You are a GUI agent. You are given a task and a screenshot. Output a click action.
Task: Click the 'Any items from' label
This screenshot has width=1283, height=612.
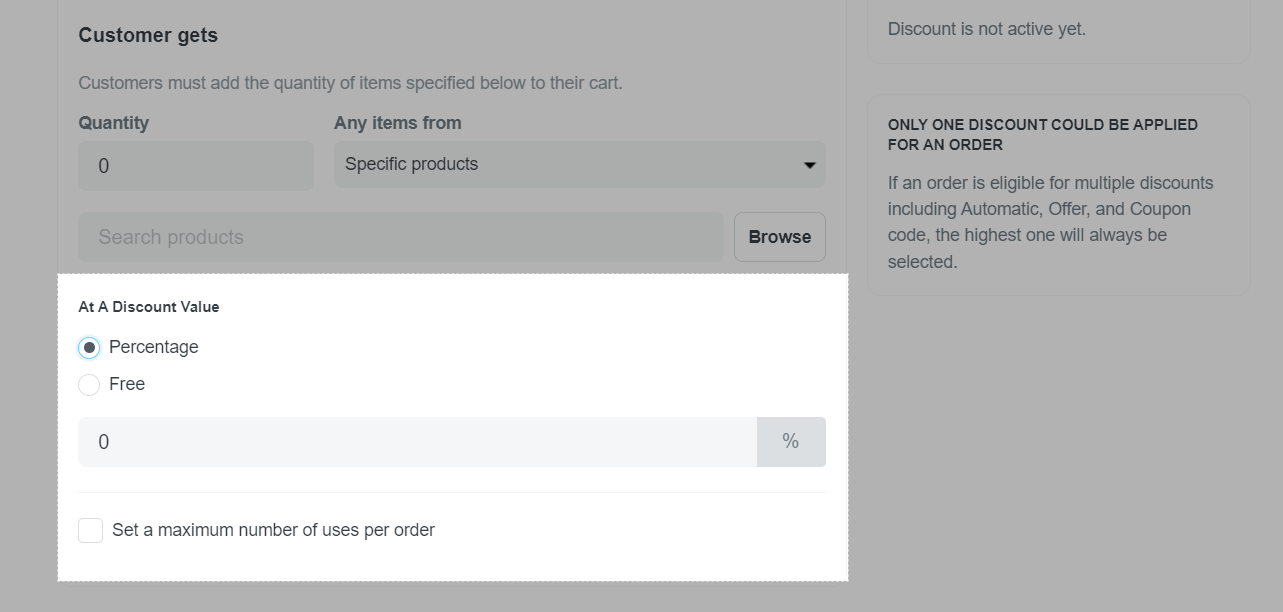click(398, 123)
